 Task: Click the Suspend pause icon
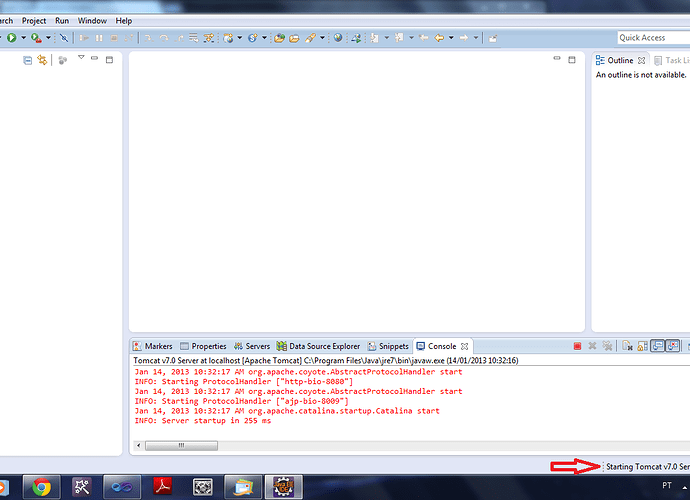tap(99, 38)
